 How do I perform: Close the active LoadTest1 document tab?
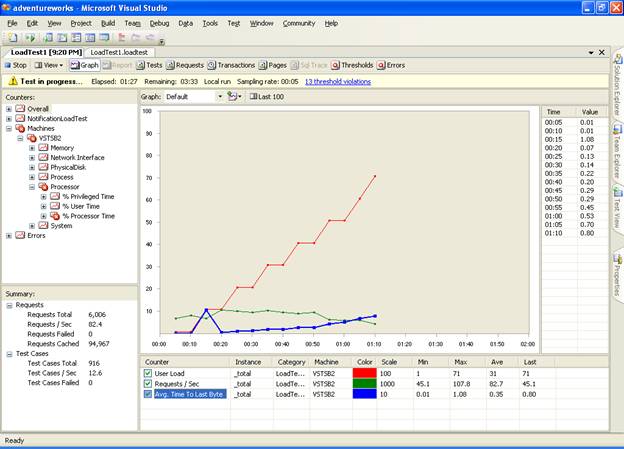click(602, 52)
